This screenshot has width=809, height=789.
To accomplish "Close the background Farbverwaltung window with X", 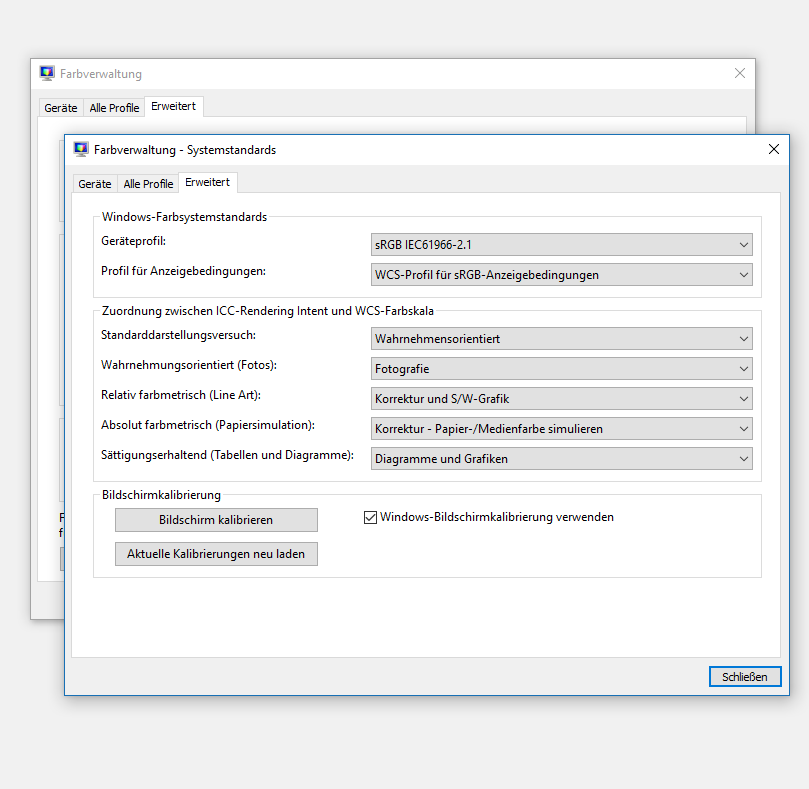I will (739, 73).
